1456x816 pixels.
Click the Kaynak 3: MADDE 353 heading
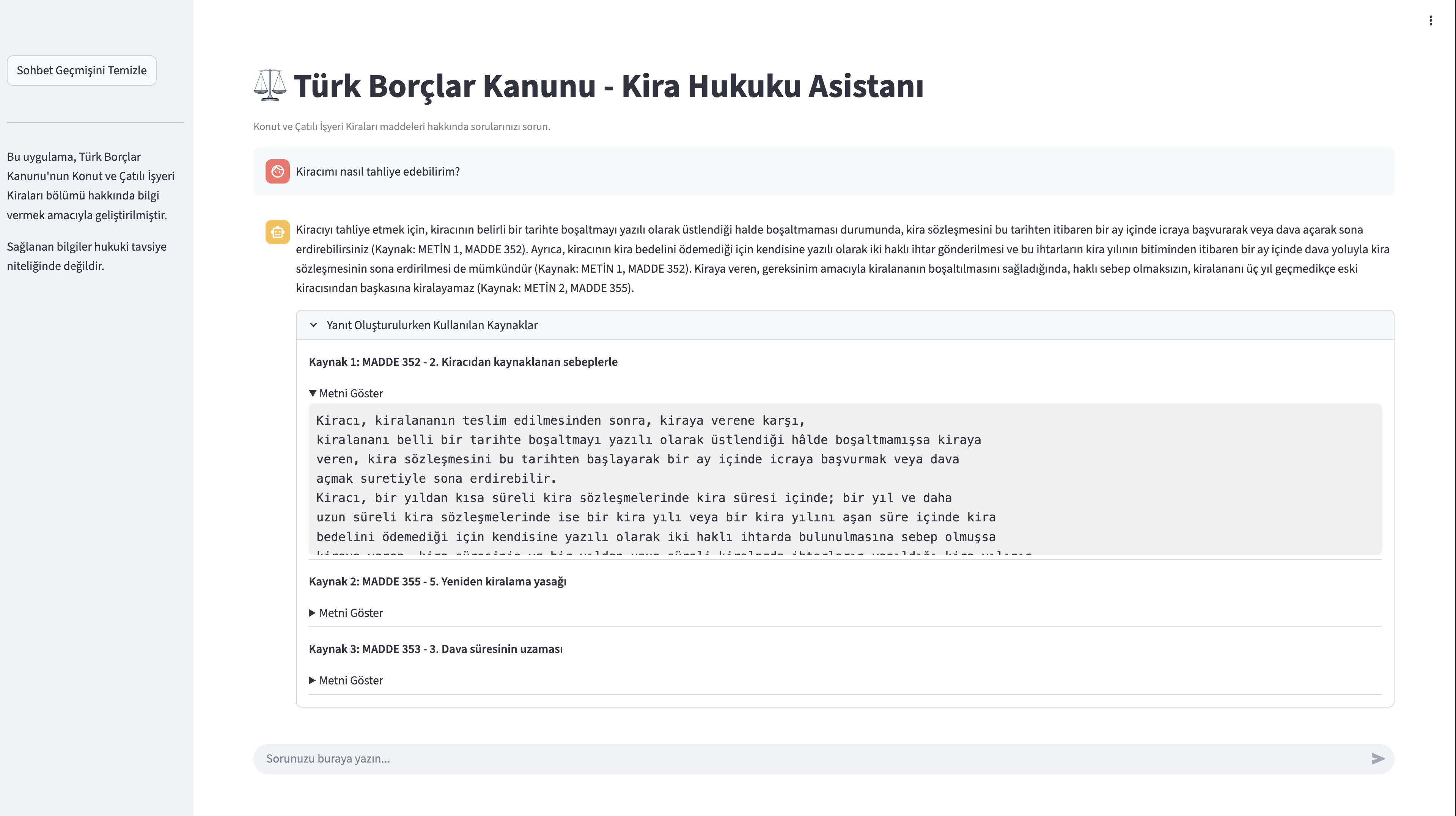[435, 649]
